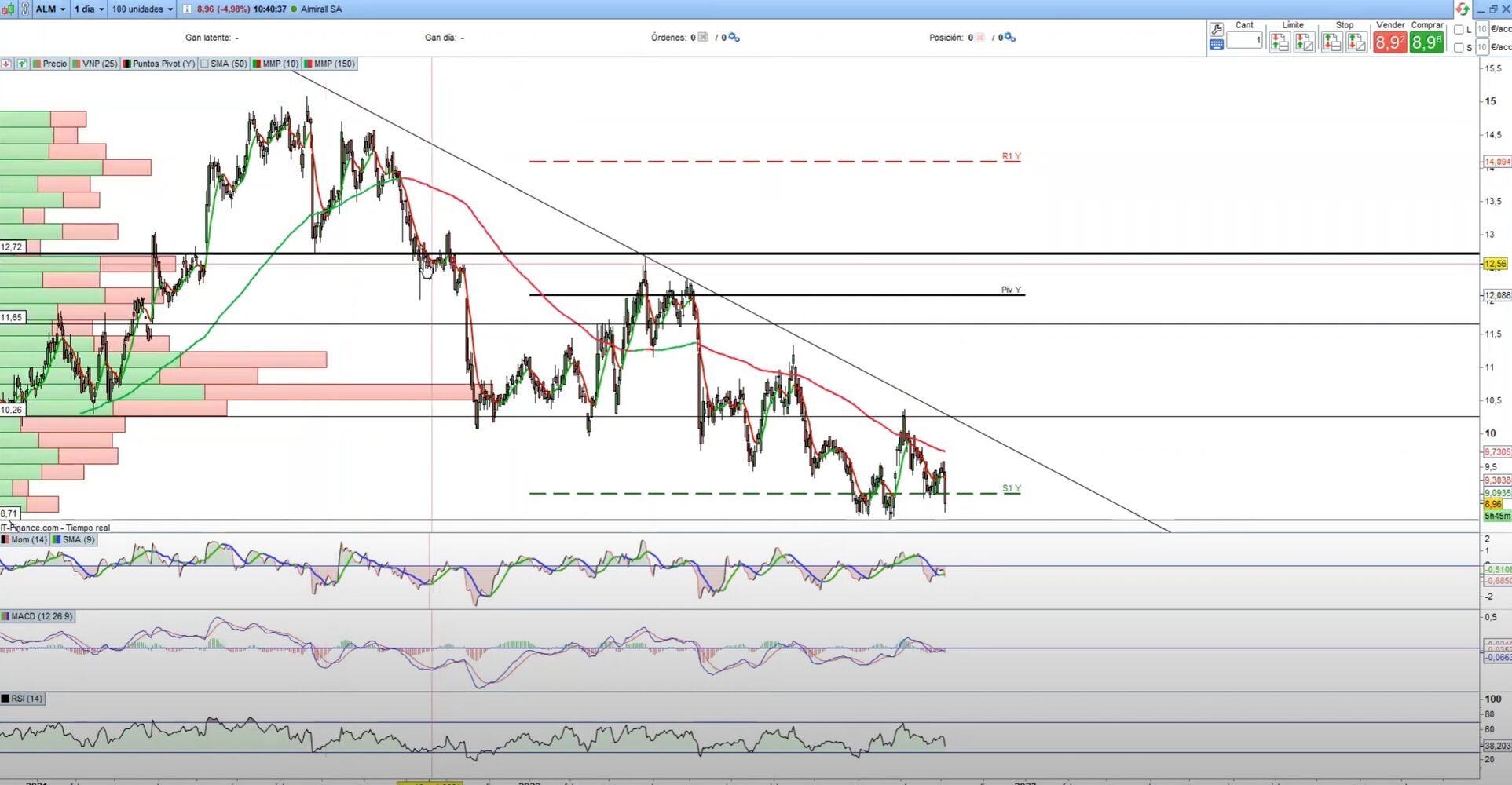Open the 1 día timeframe dropdown
Screen dimensions: 1512x785
click(89, 9)
